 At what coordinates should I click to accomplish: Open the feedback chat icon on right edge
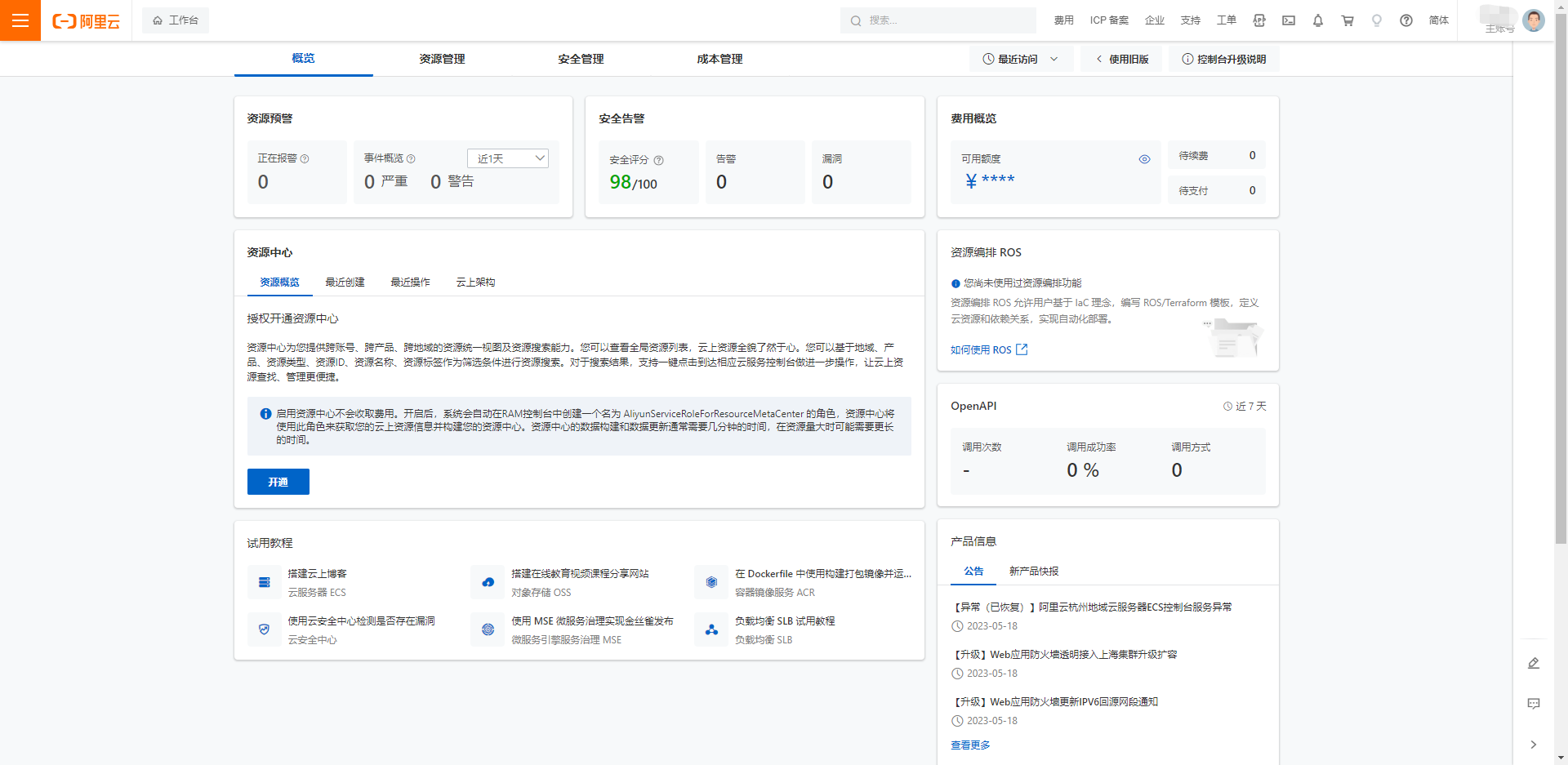[x=1534, y=704]
